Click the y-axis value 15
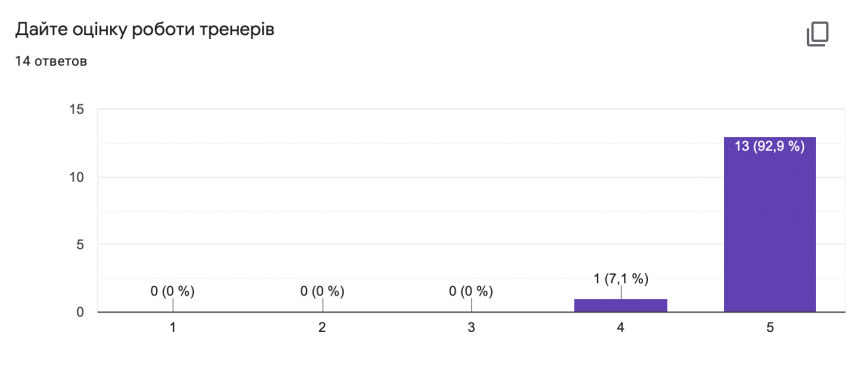Image resolution: width=850 pixels, height=375 pixels. pyautogui.click(x=77, y=109)
